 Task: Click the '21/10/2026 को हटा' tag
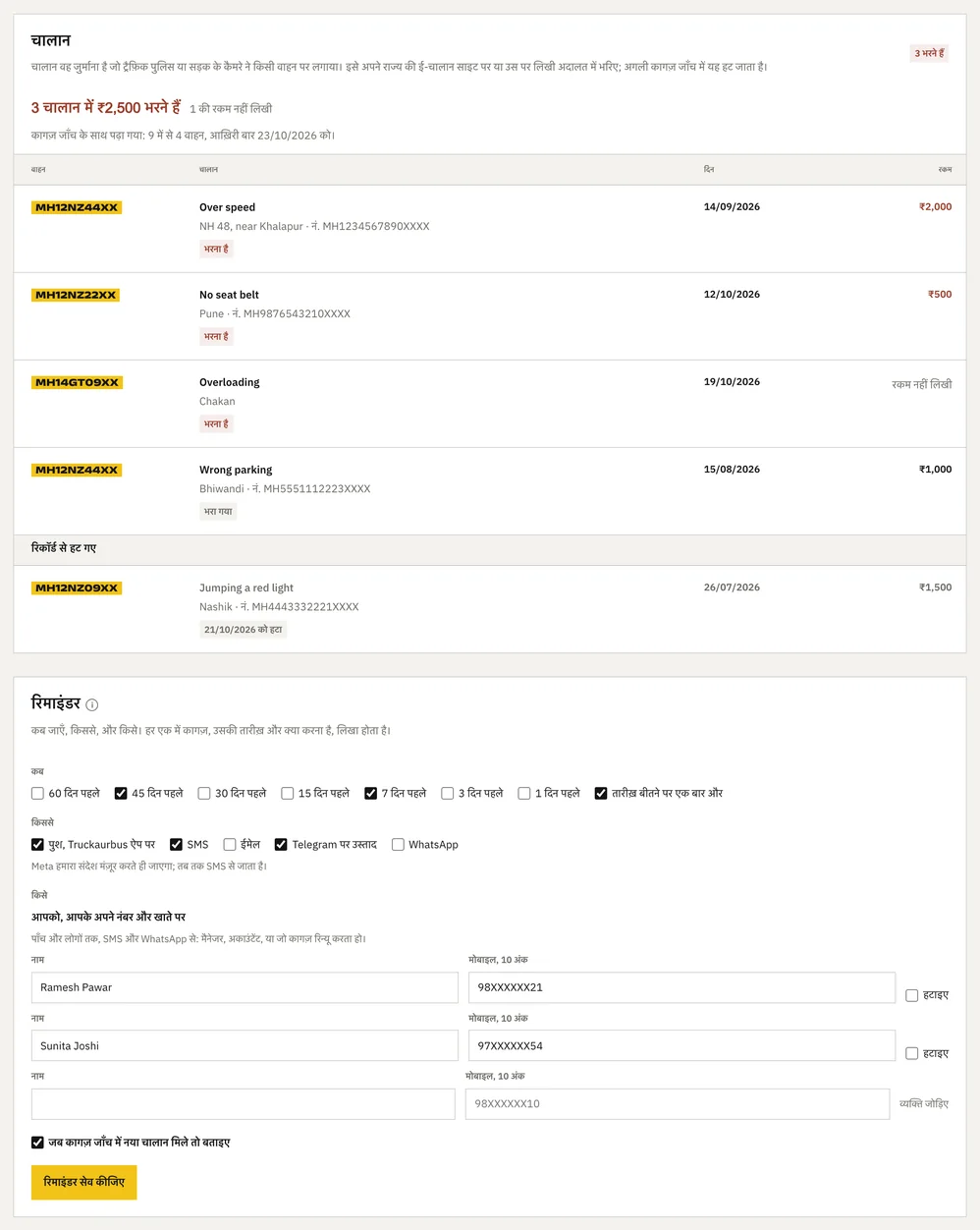click(243, 629)
